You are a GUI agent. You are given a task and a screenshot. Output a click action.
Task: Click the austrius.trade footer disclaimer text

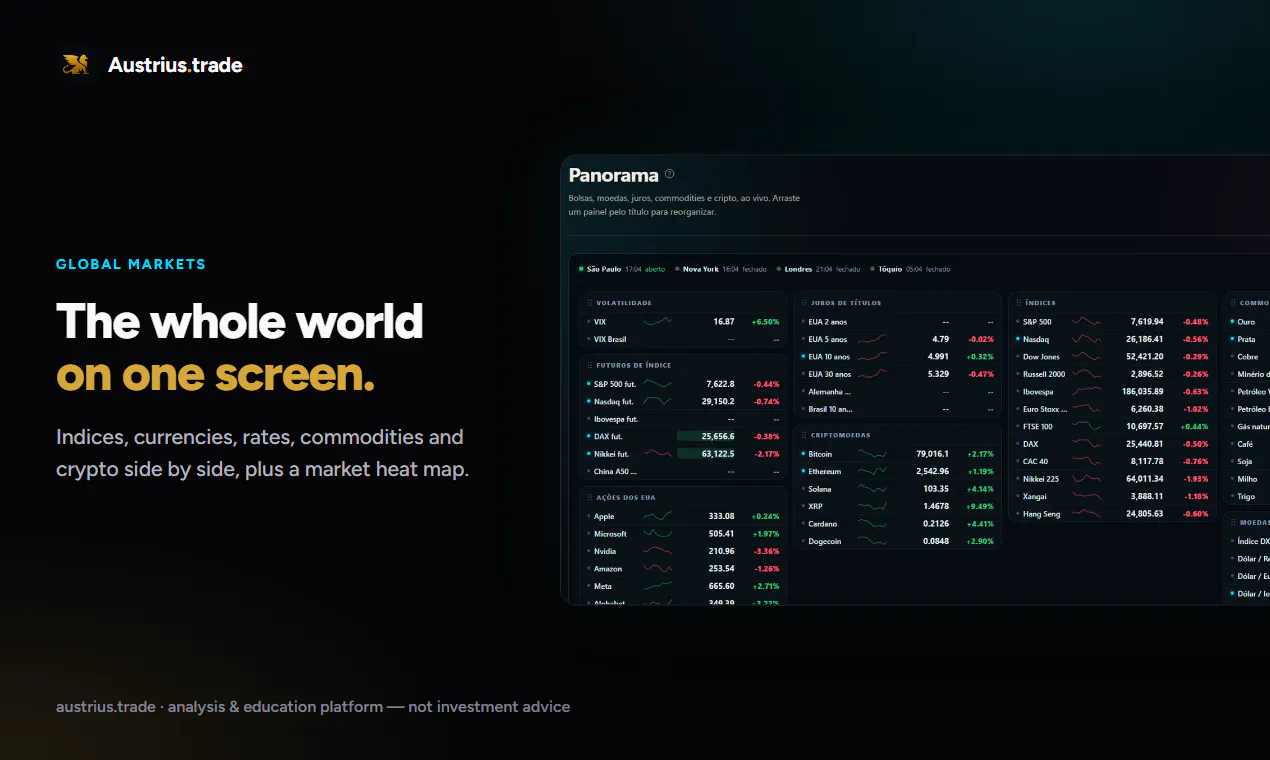point(313,707)
